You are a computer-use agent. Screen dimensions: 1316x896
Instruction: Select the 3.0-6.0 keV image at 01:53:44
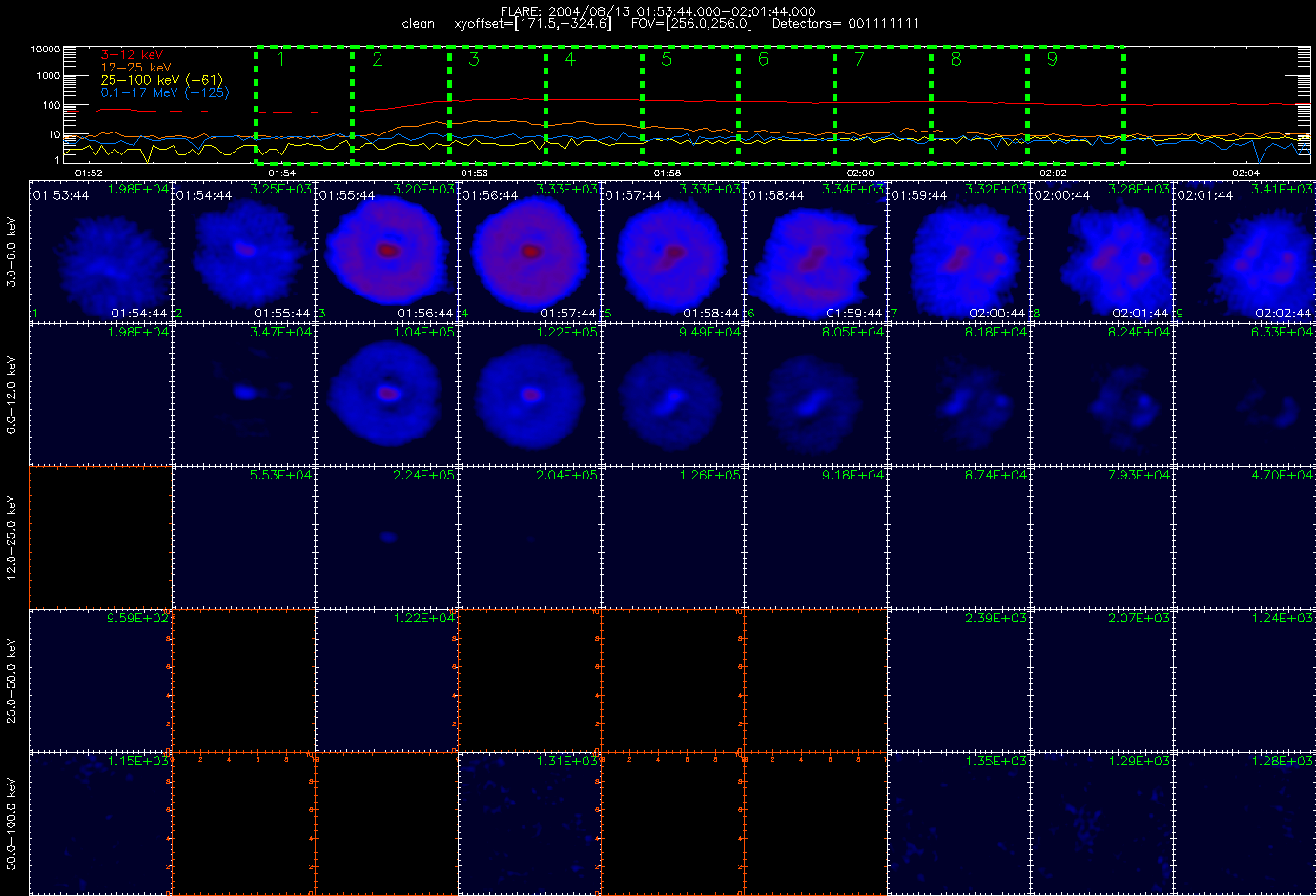pos(101,252)
